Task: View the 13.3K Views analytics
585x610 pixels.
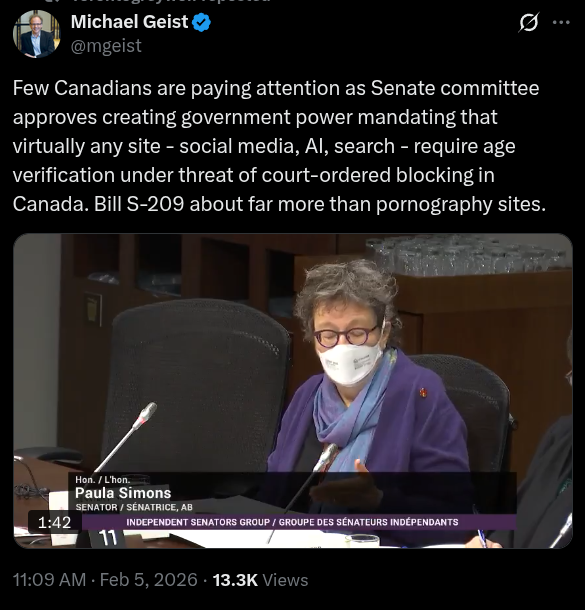Action: [260, 580]
